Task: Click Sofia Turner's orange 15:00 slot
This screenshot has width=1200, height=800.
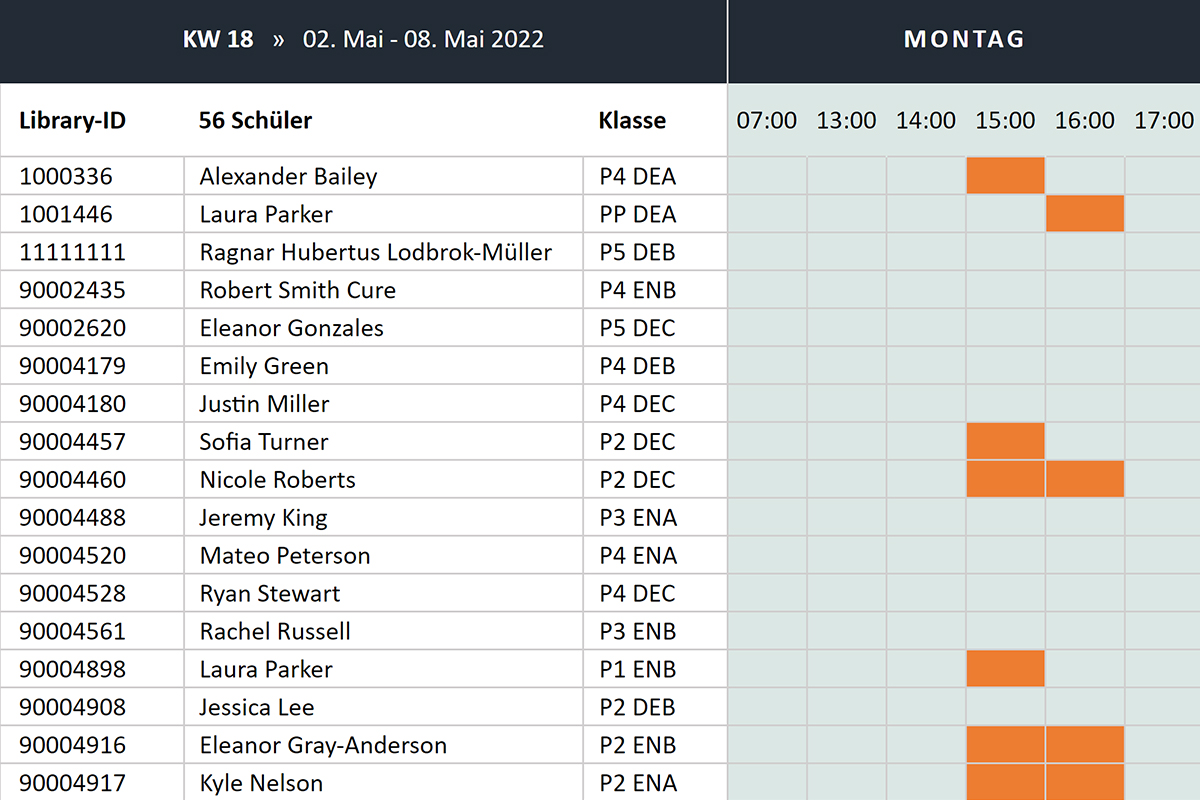Action: pyautogui.click(x=1005, y=442)
